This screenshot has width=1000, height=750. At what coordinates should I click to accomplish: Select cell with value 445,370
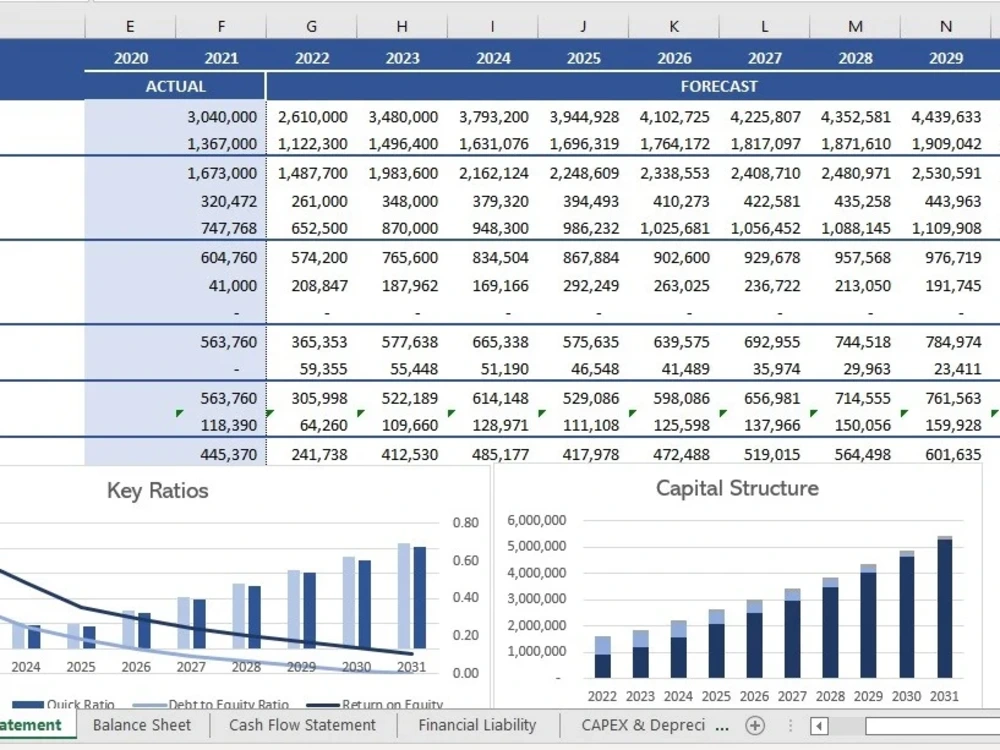(221, 454)
